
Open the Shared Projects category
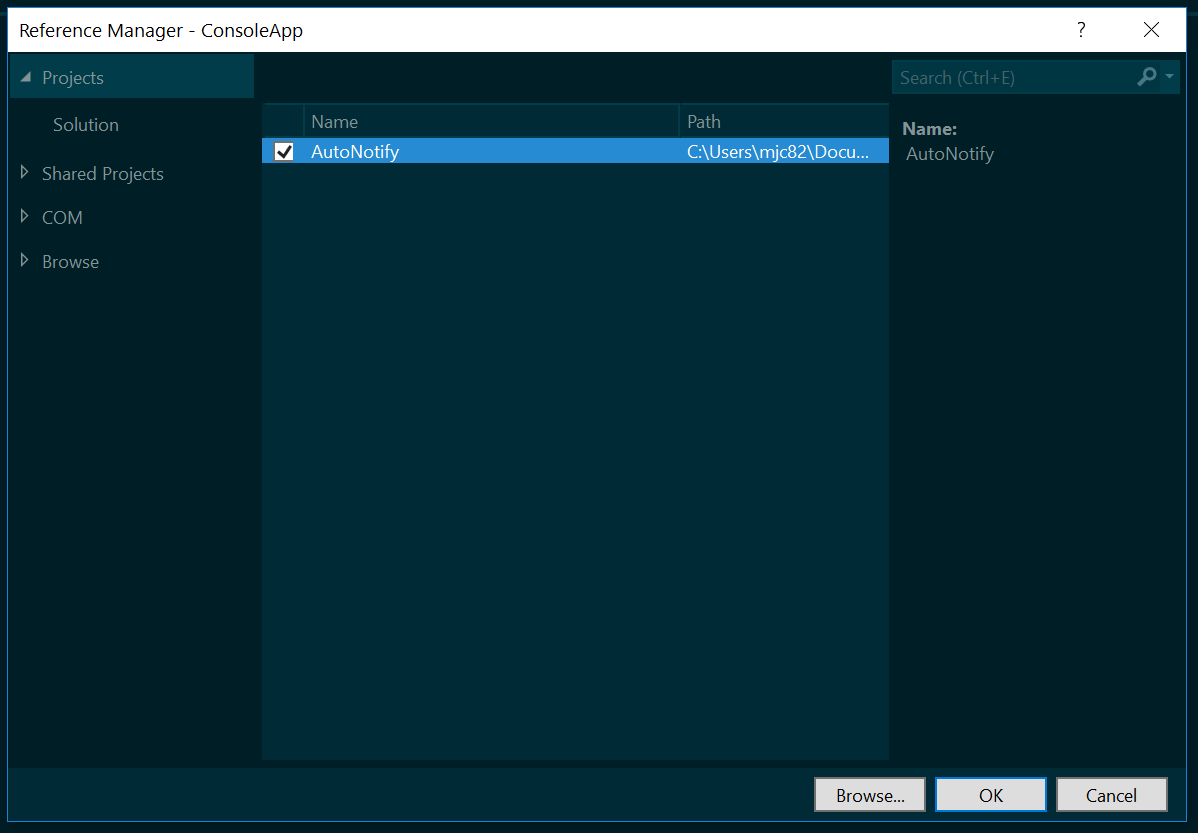[x=102, y=174]
